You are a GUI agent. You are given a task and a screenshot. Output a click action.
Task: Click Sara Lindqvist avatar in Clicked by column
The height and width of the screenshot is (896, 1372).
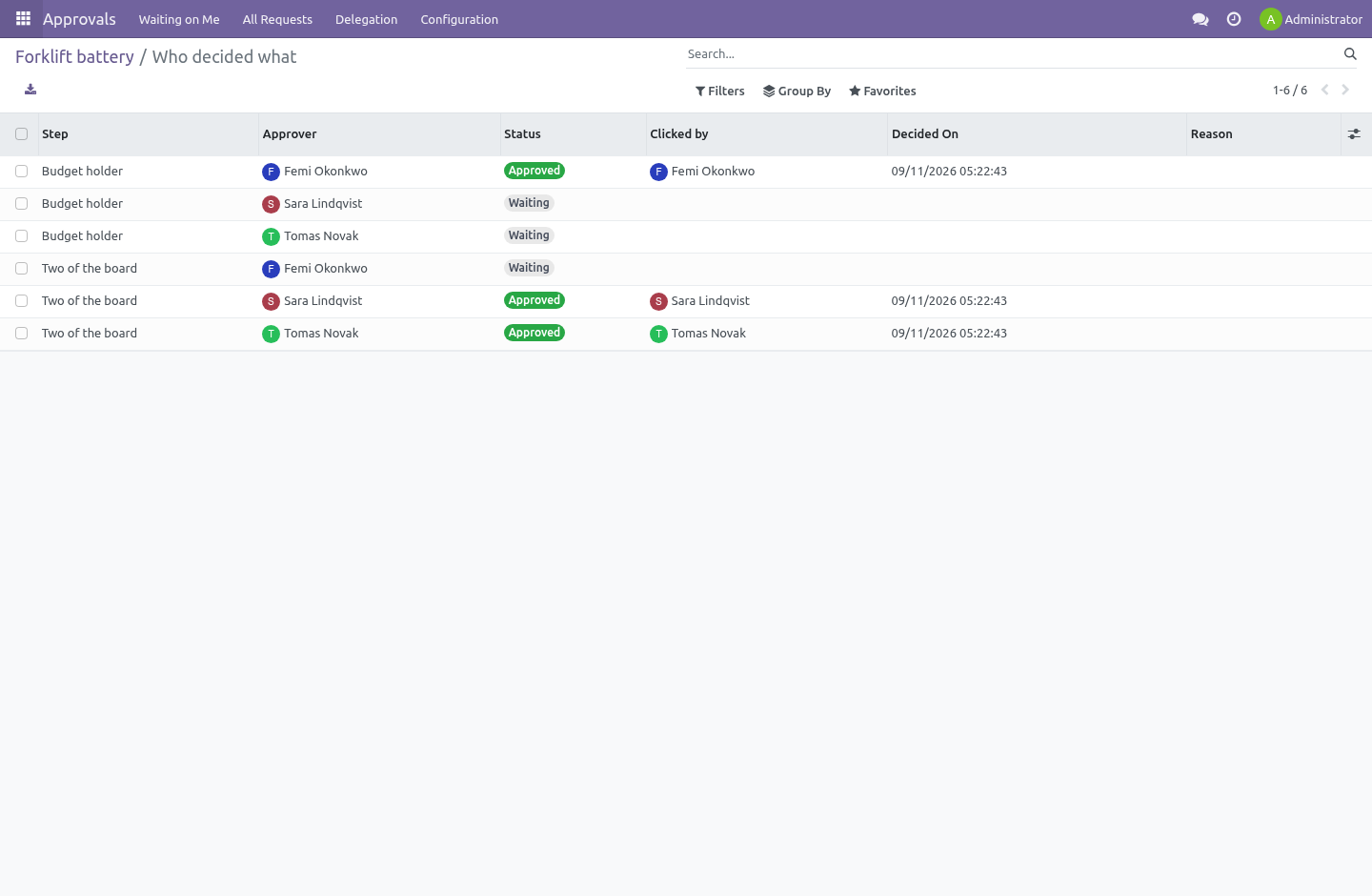pos(658,301)
